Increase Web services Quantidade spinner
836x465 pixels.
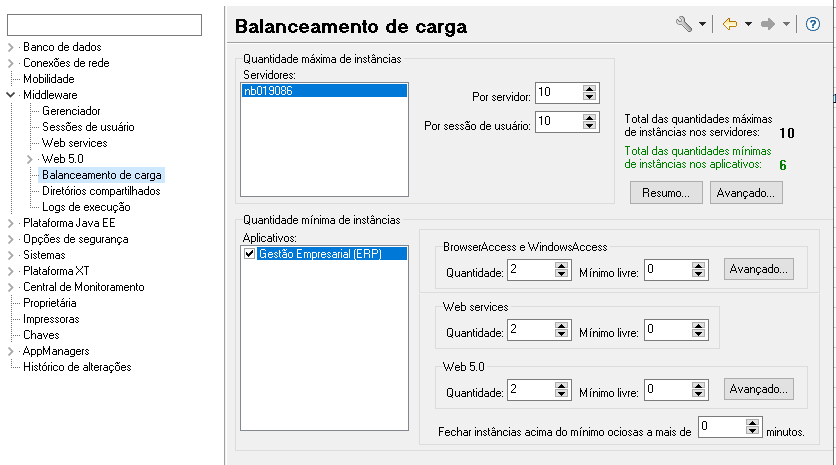coord(561,326)
